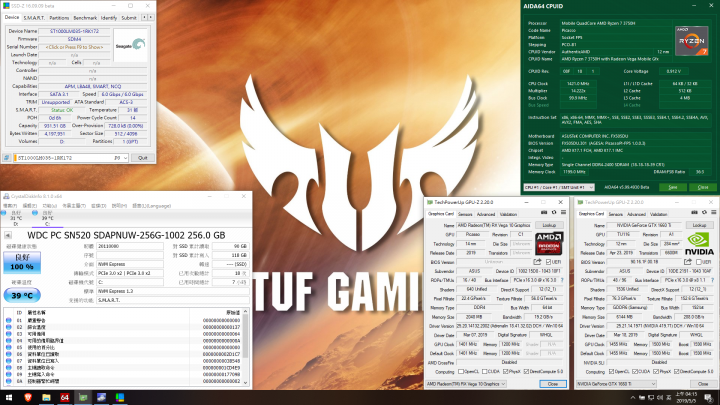Toggle the DirectCompute checkbox in AMD GPU-Z
This screenshot has height=405, width=720.
[526, 371]
